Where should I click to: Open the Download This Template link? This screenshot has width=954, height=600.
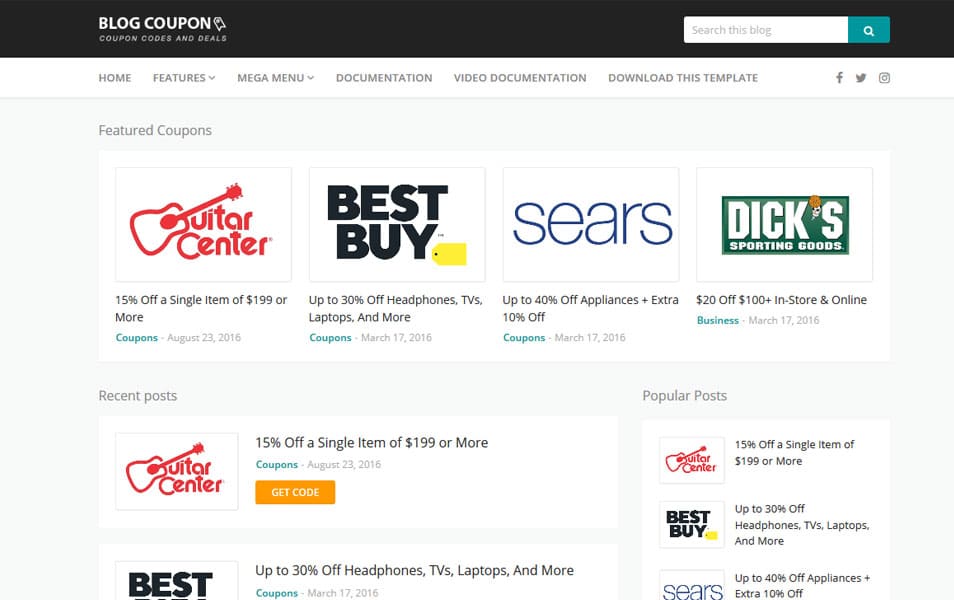coord(682,77)
